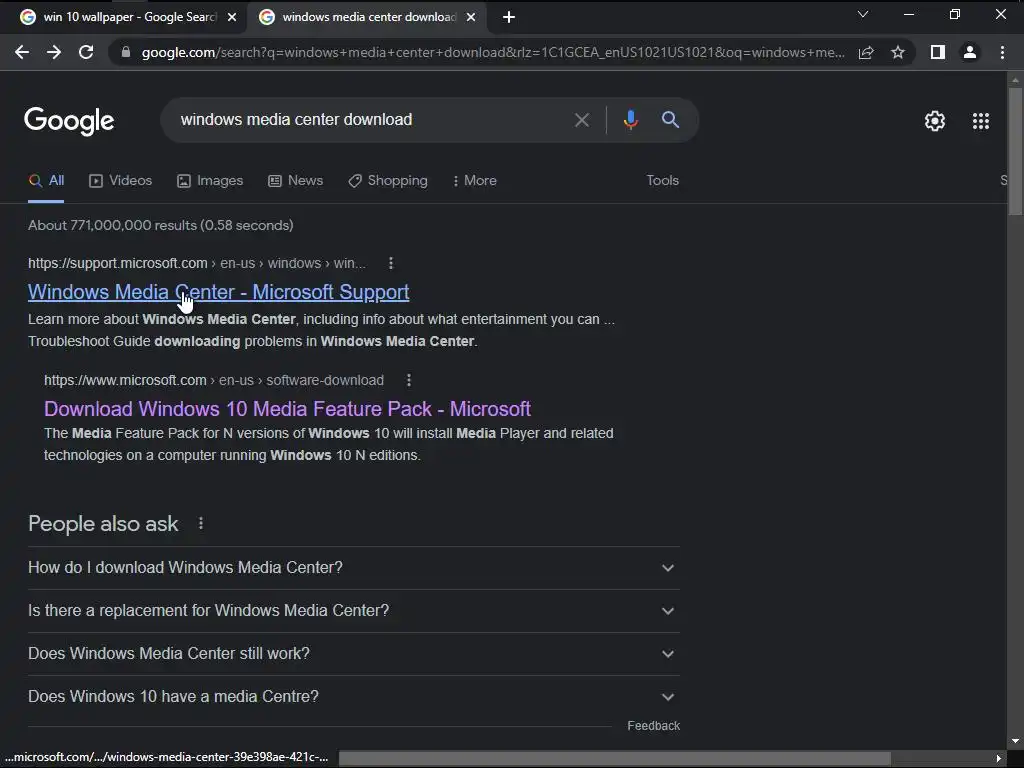Select the windows media center download tab
Screen dimensions: 1024x768
[x=368, y=17]
